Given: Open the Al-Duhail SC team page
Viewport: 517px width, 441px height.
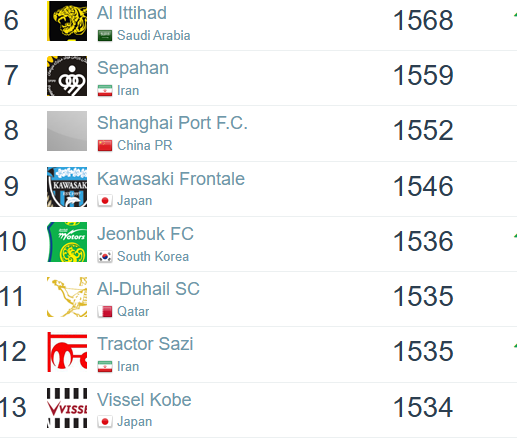Looking at the screenshot, I should 148,289.
